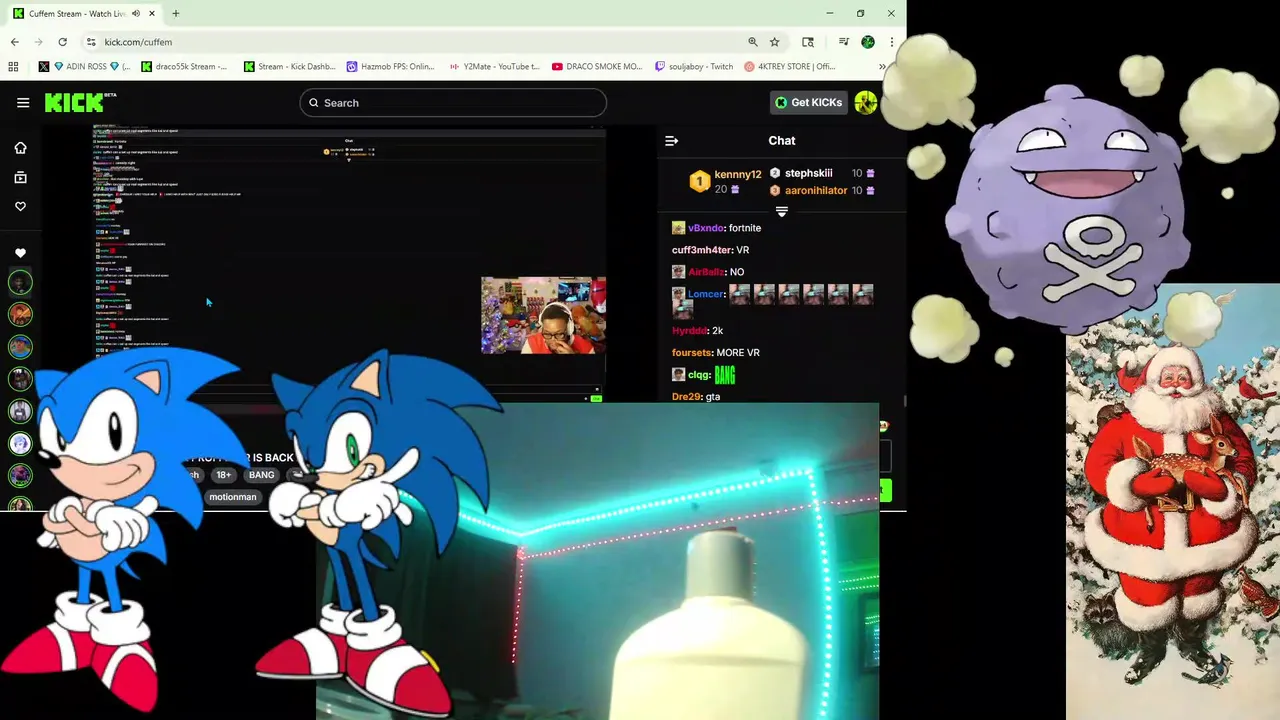Focus the Kick Search field

point(453,103)
